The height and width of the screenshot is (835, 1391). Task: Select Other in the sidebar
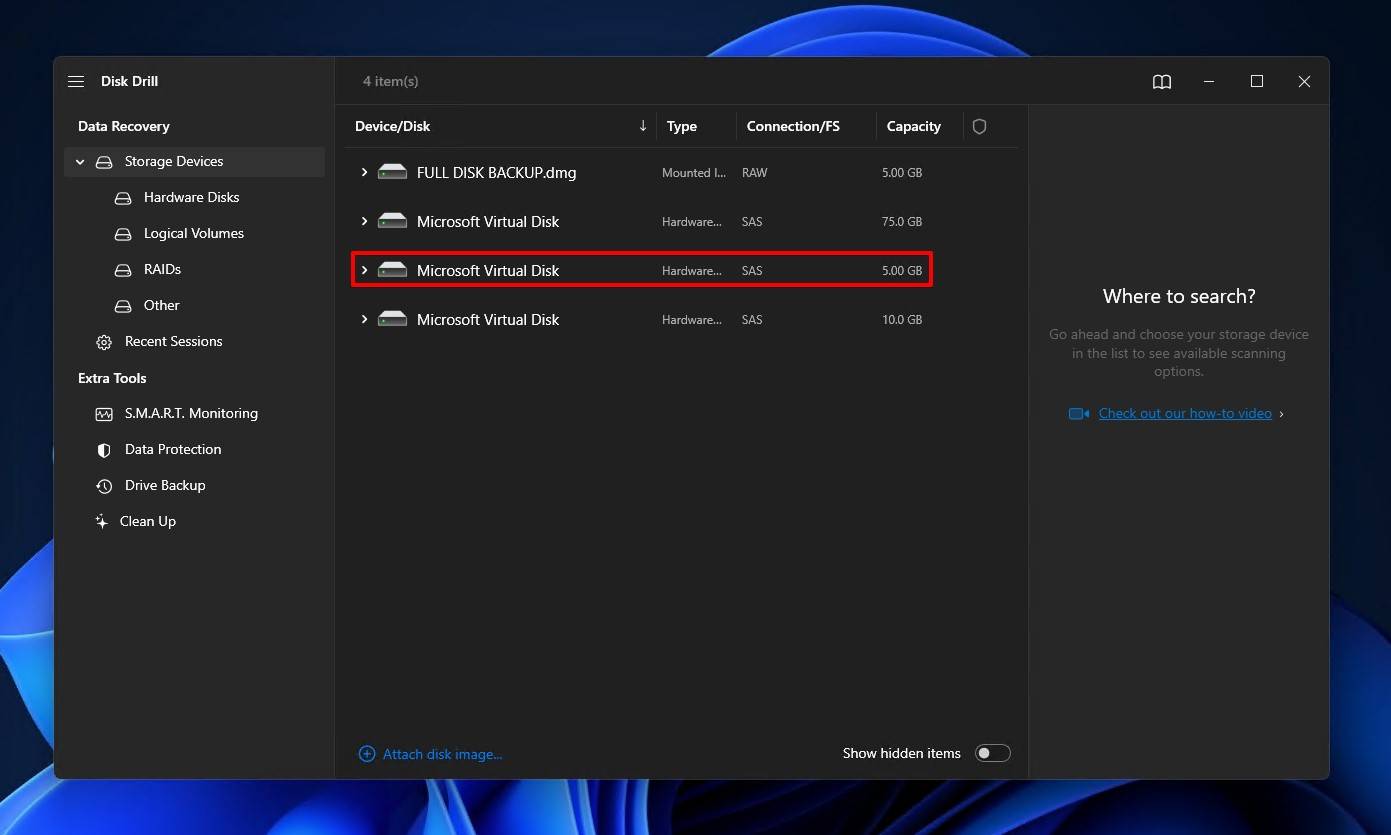162,306
